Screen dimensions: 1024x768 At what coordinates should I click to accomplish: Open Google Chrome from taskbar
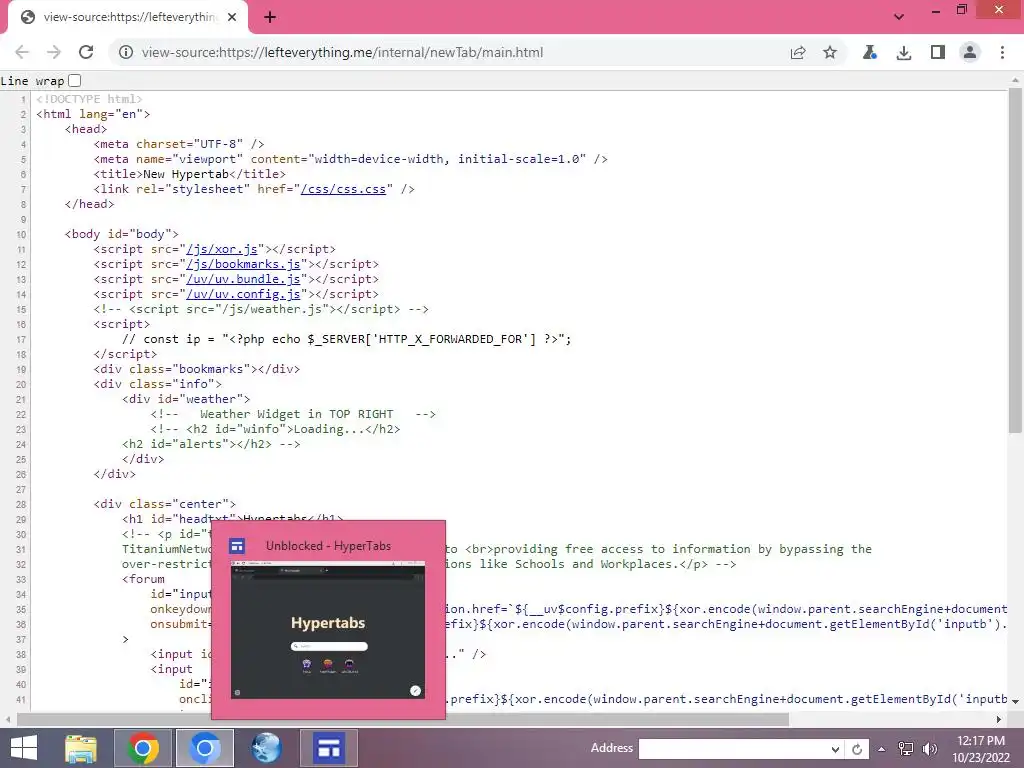(x=143, y=748)
